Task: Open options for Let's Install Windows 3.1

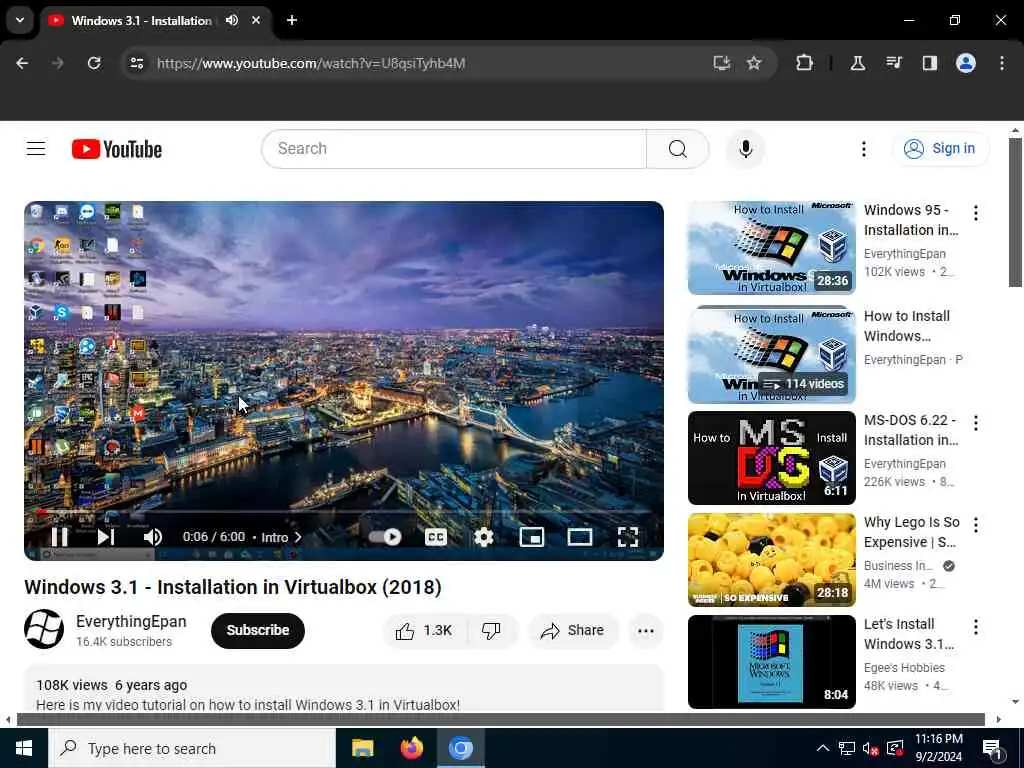Action: coord(976,627)
